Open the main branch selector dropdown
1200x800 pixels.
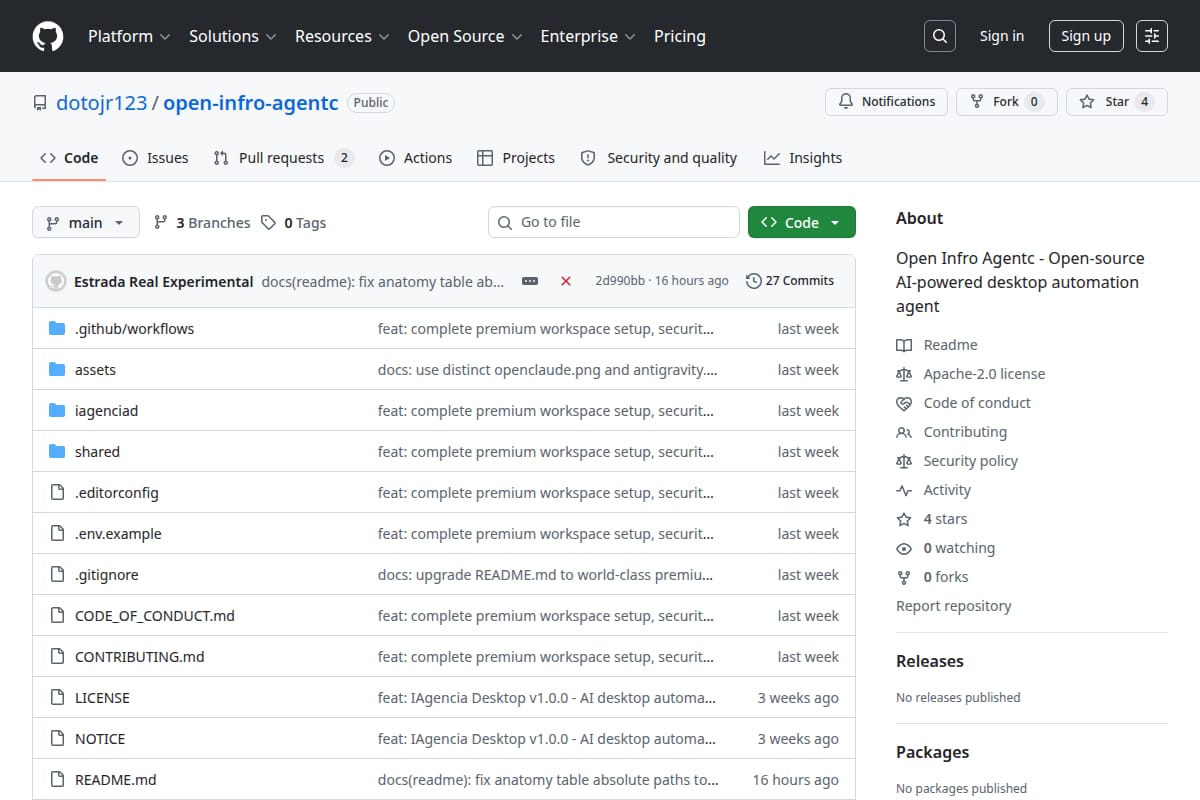click(85, 223)
